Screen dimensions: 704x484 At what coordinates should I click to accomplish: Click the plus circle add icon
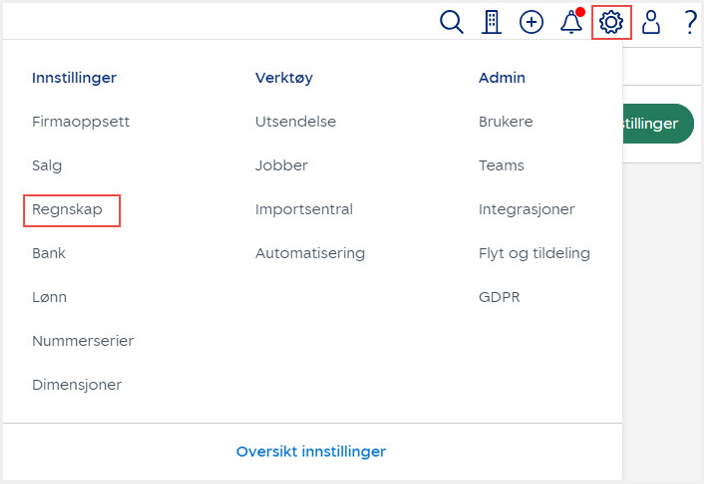coord(531,22)
